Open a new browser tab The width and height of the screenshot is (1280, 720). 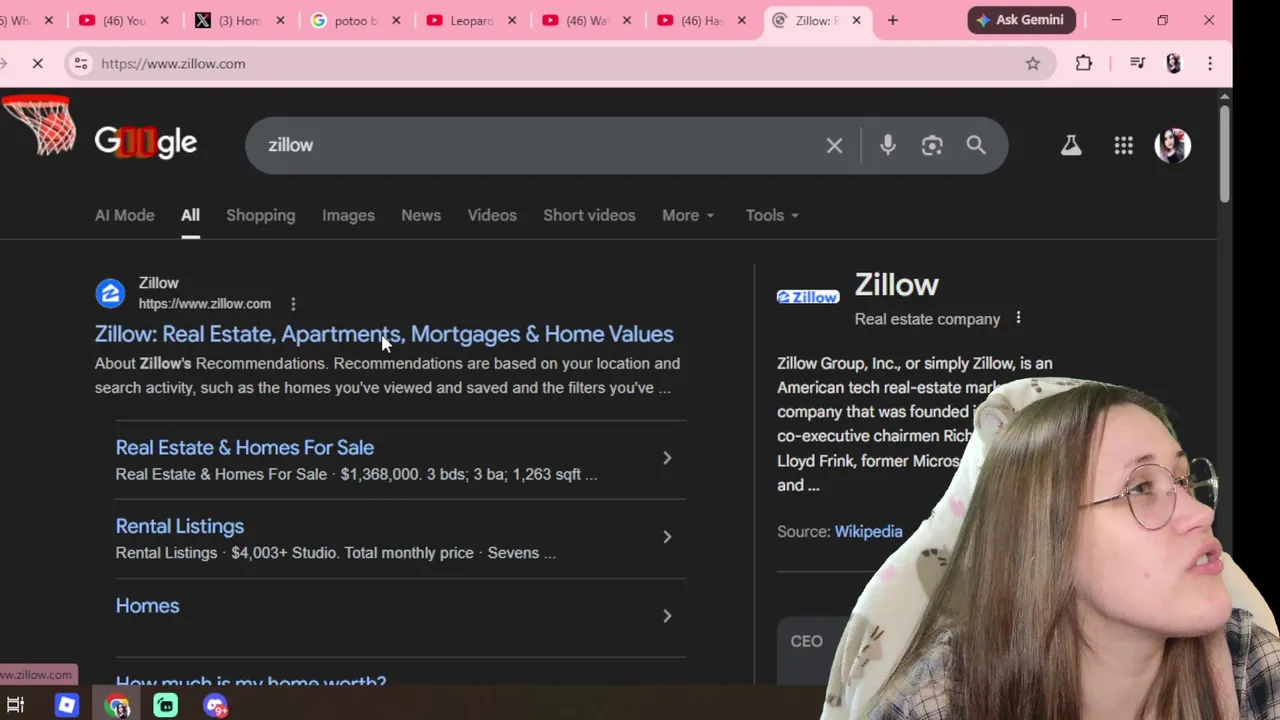(x=893, y=20)
